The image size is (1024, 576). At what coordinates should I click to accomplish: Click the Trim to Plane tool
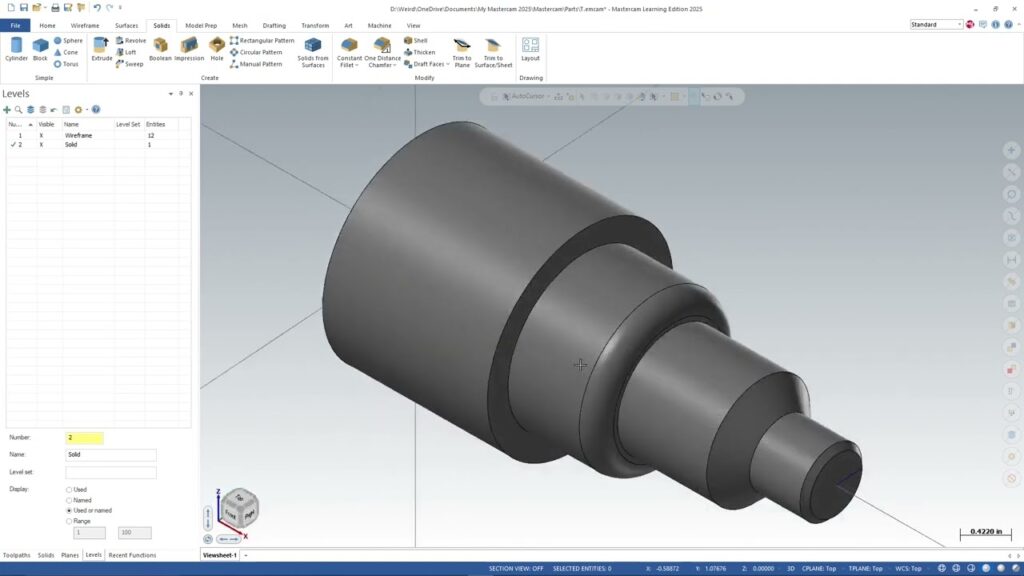(x=461, y=50)
